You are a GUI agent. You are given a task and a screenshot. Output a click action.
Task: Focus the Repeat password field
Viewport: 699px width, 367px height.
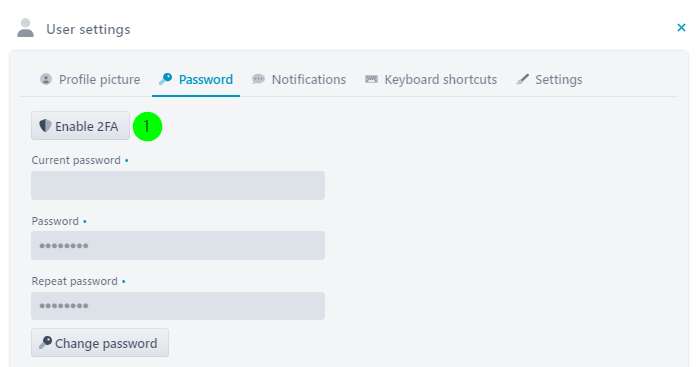click(178, 306)
